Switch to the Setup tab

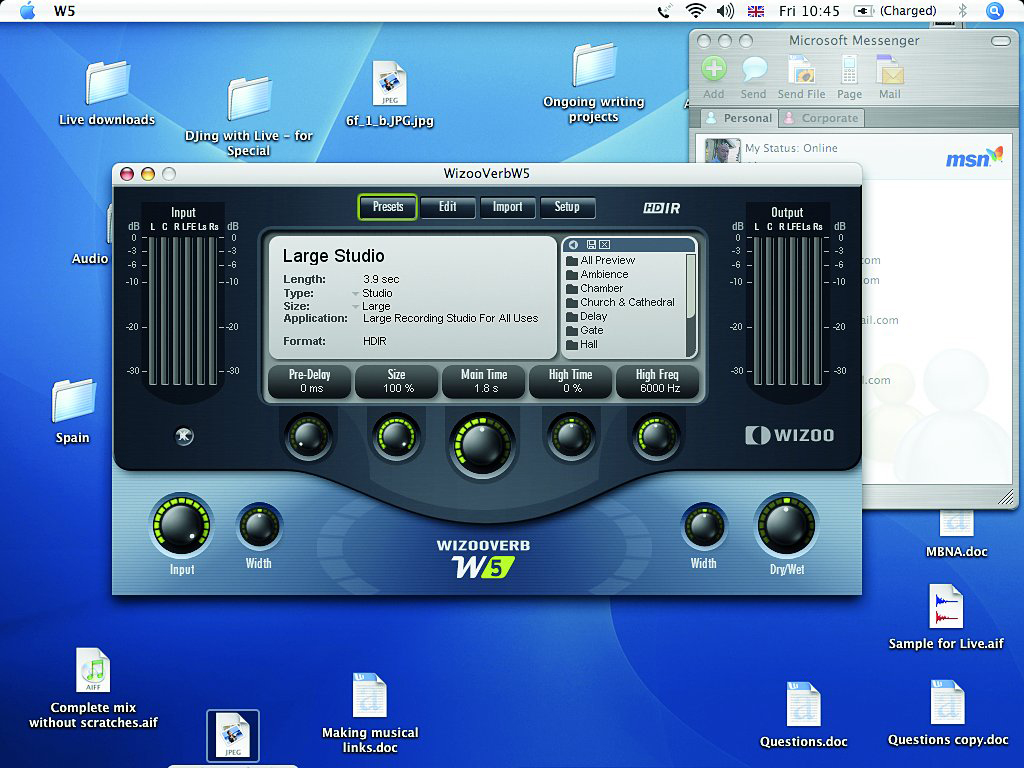pos(567,207)
